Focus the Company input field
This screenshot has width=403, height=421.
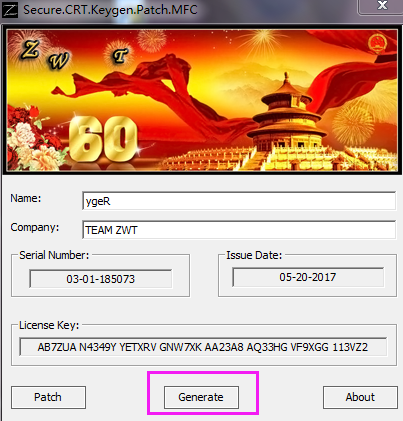[x=239, y=230]
